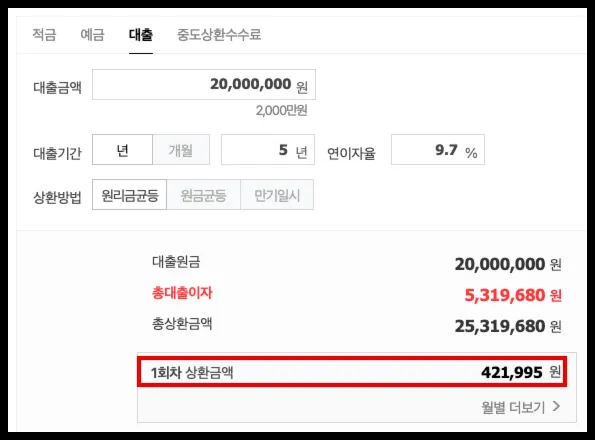Select the 대출 tab
Screen dimensions: 595x440
(141, 35)
